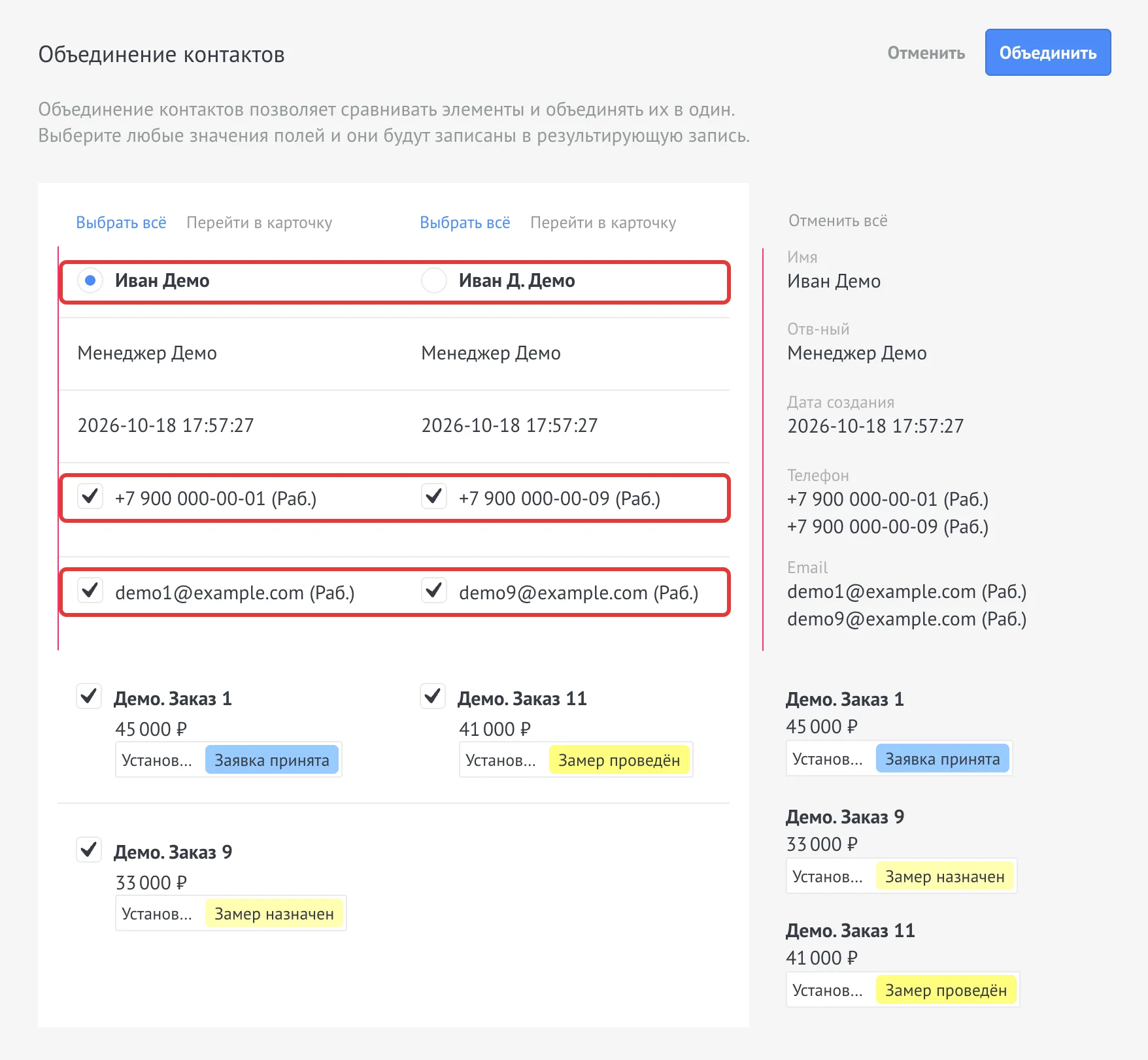Select the Иван Д. Демо name radio button
The width and height of the screenshot is (1148, 1060).
pyautogui.click(x=434, y=280)
